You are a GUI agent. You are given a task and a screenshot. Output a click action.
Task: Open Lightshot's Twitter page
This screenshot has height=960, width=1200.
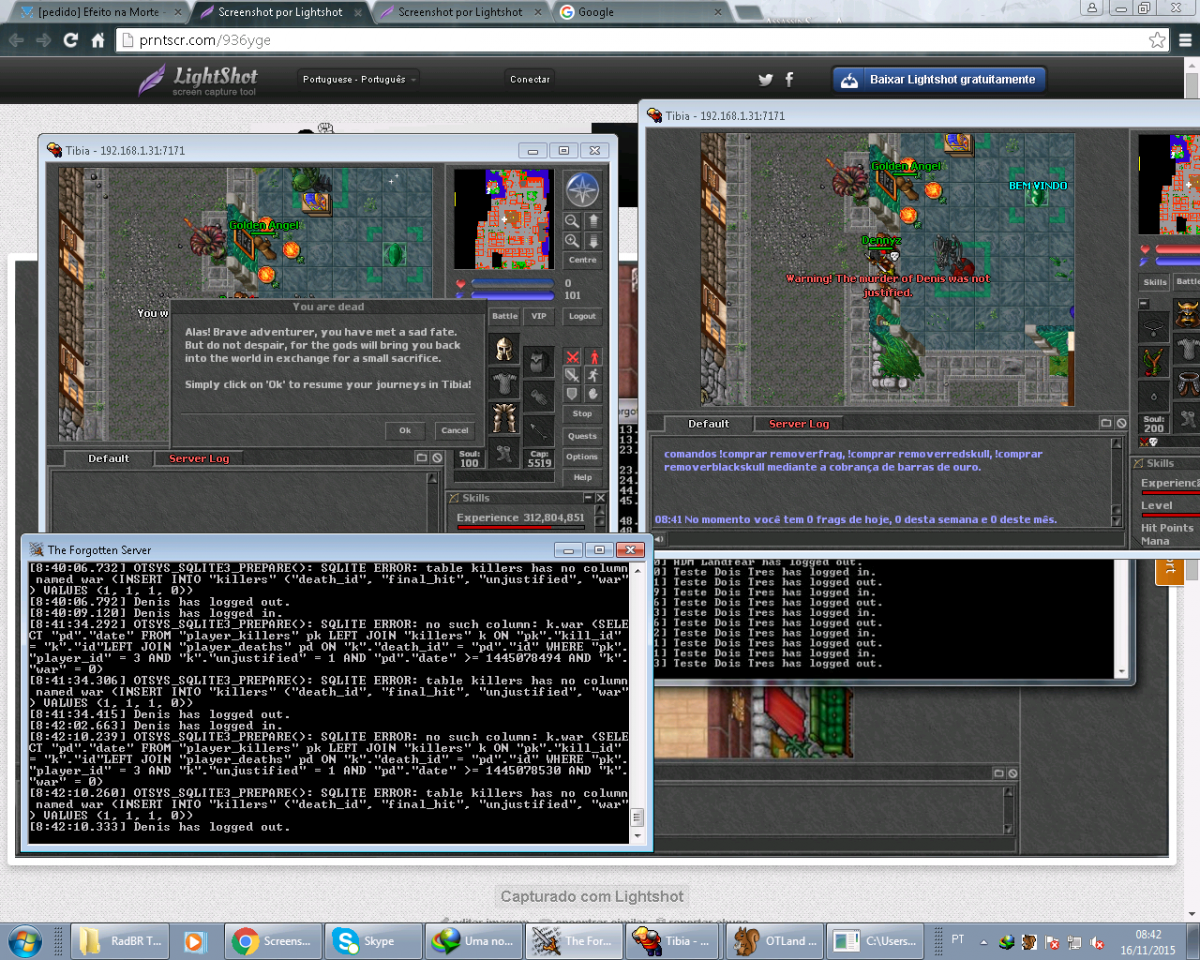766,80
